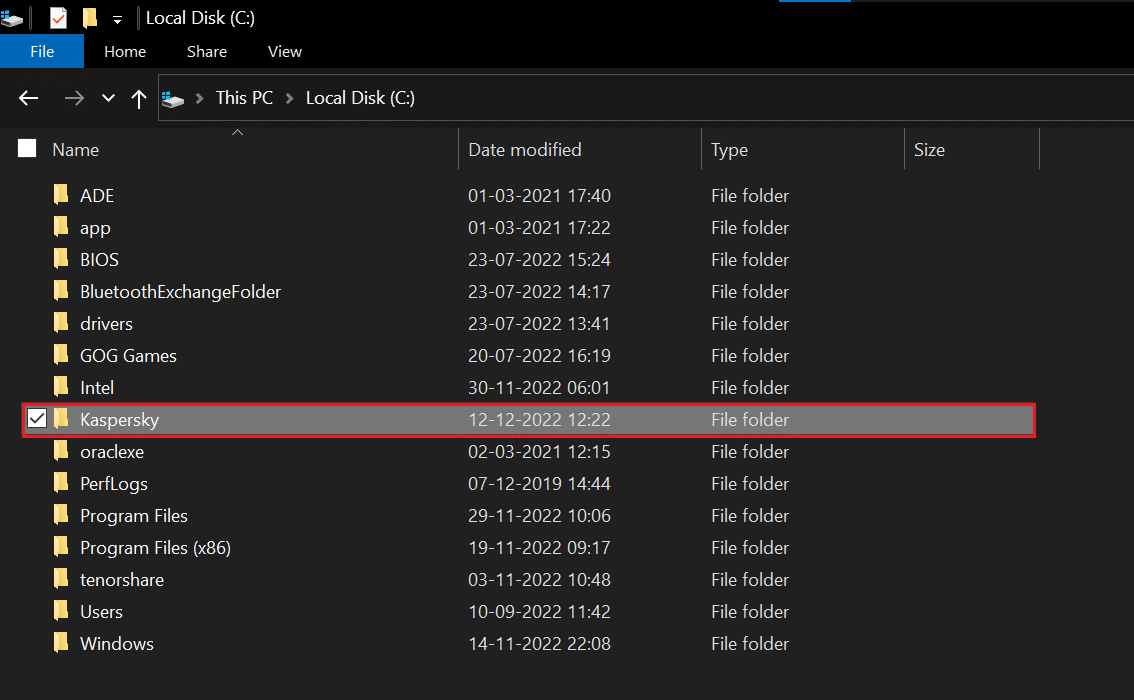Viewport: 1134px width, 700px height.
Task: Select the tenorshare folder name
Action: pyautogui.click(x=122, y=580)
